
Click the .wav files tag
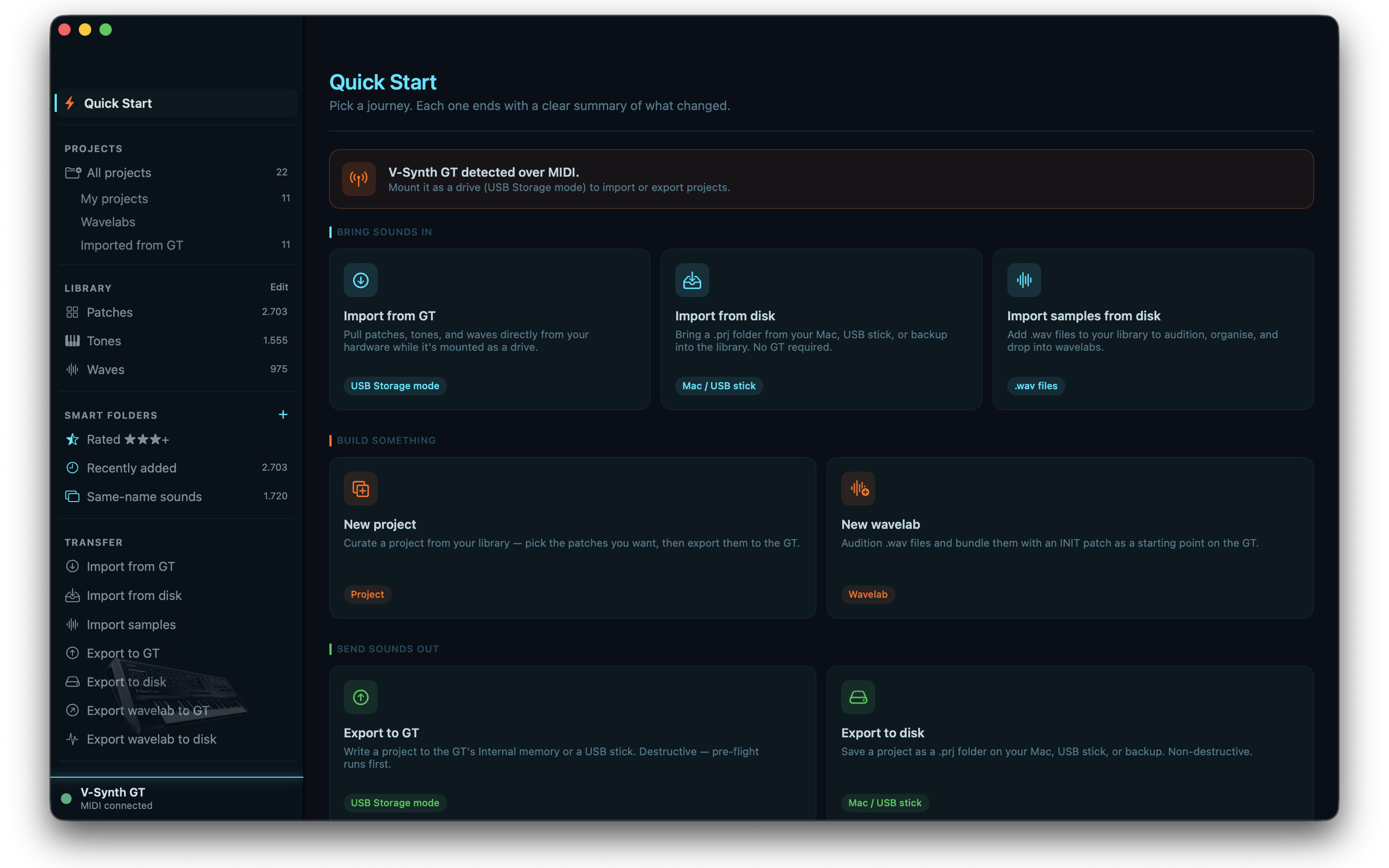[x=1036, y=386]
